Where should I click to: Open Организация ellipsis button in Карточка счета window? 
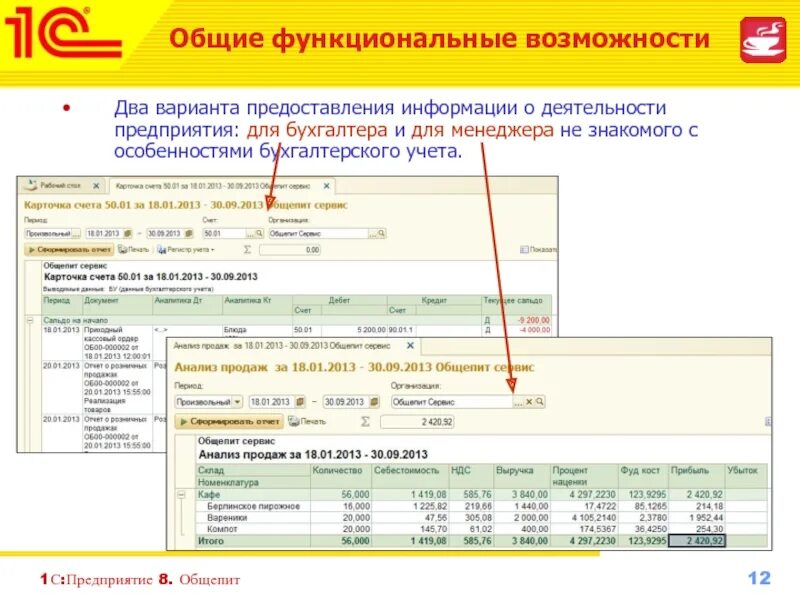[372, 233]
